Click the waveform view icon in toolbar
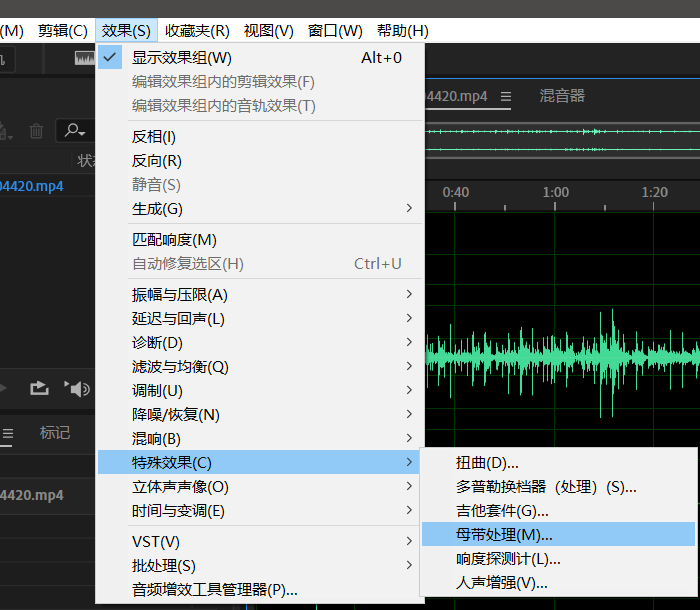Viewport: 700px width, 610px height. click(86, 59)
